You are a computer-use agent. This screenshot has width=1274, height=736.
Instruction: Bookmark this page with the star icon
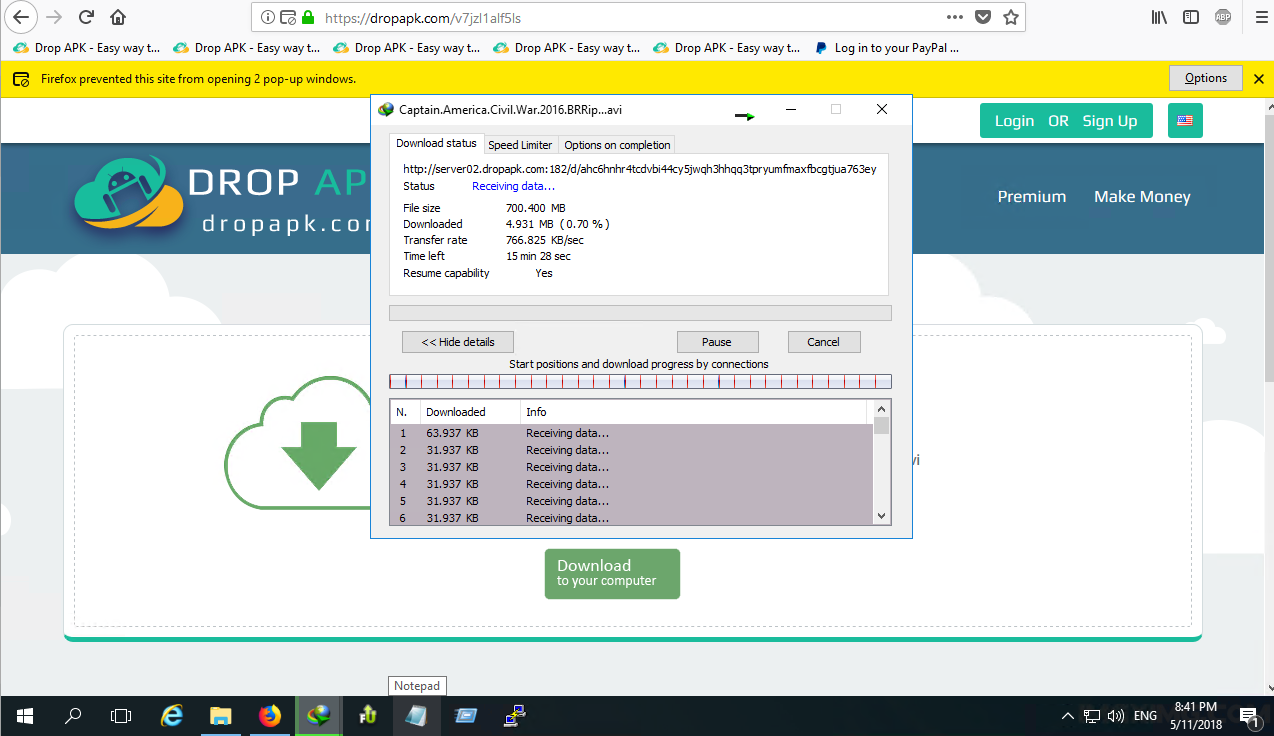click(1011, 17)
